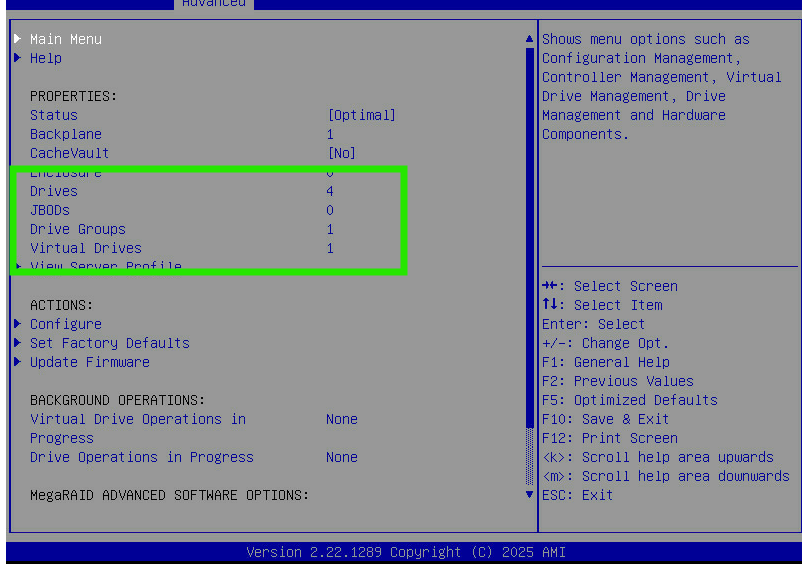Click the Drives count value 4
The height and width of the screenshot is (564, 802).
tap(330, 191)
